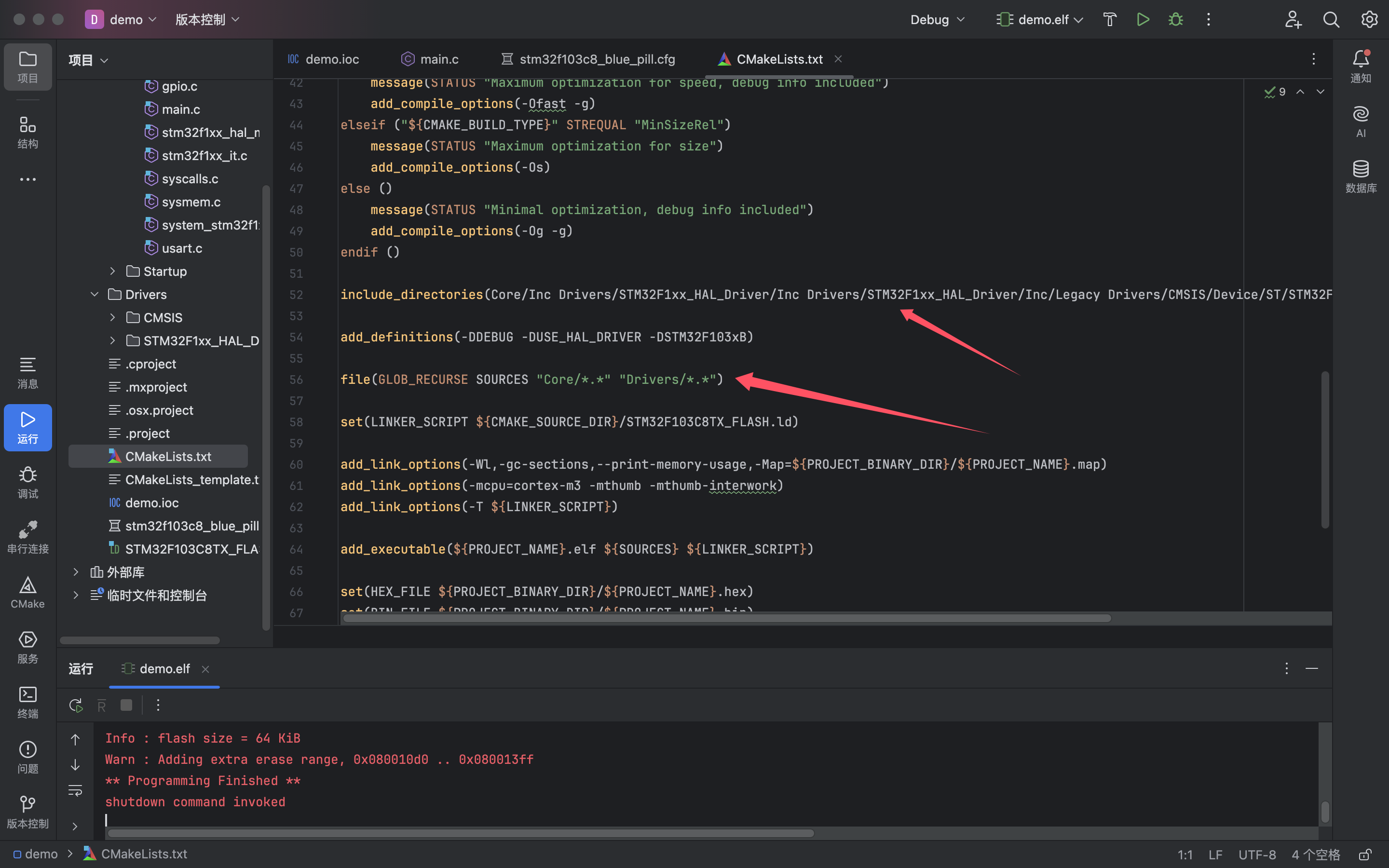1389x868 pixels.
Task: Go to next highlighted problem arrow
Action: pos(1320,92)
